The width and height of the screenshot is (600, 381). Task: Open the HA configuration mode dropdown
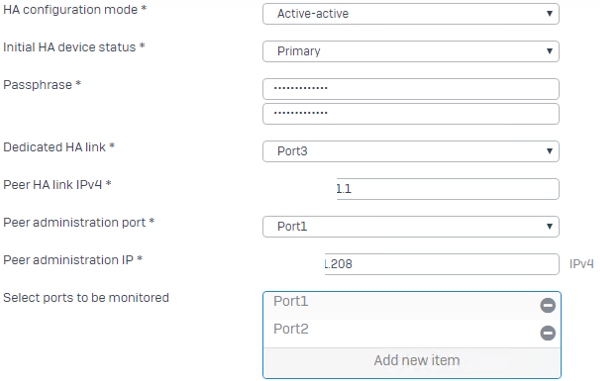point(411,14)
